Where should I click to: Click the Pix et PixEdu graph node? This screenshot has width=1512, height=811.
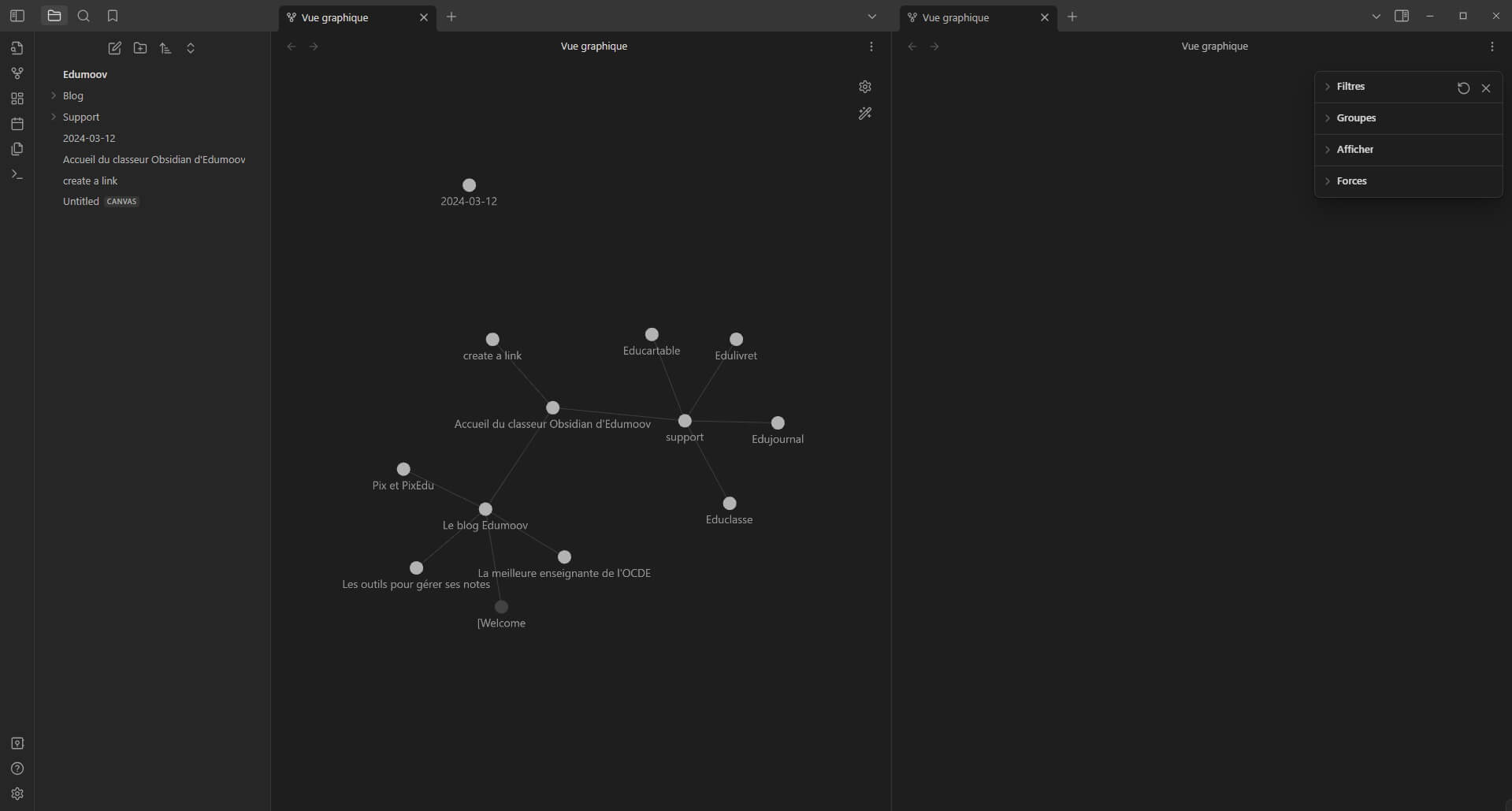coord(403,469)
